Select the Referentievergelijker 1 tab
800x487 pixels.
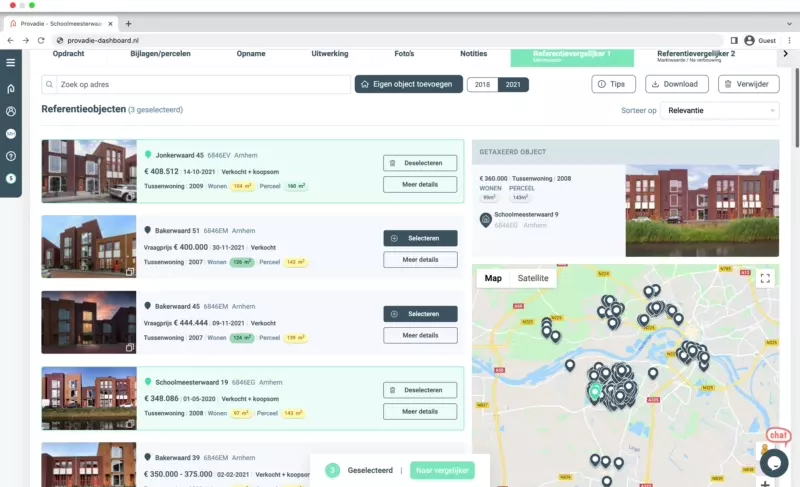pyautogui.click(x=572, y=57)
